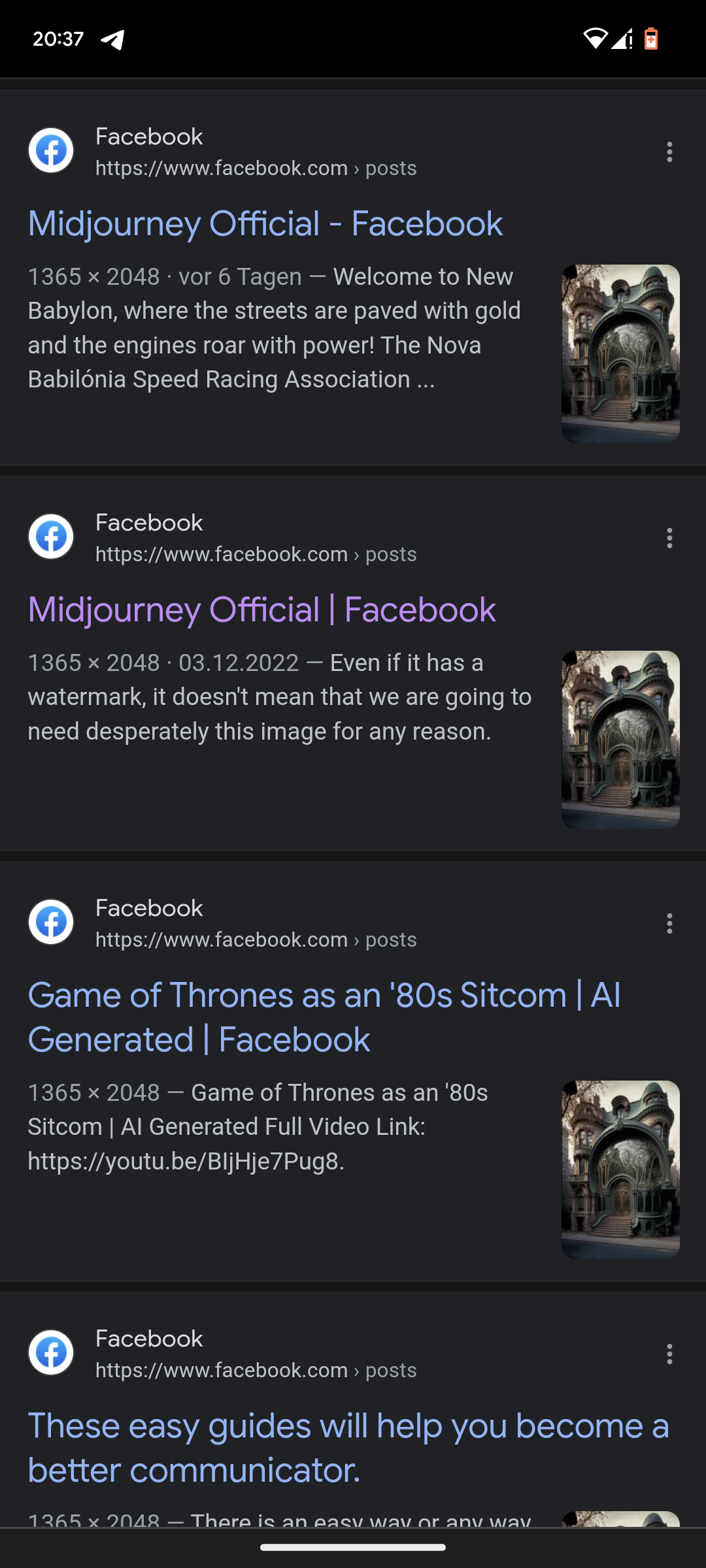Tap the home gesture bar at bottom
This screenshot has width=706, height=1568.
(x=353, y=1547)
